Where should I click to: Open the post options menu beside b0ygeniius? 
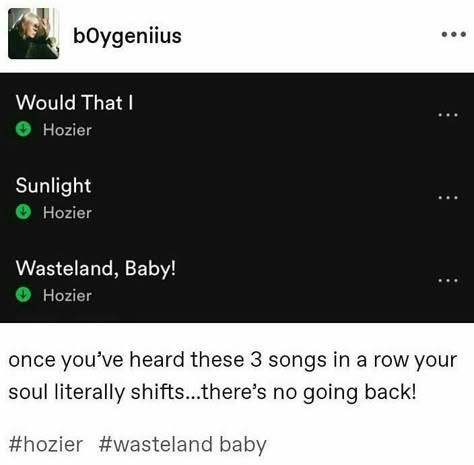pyautogui.click(x=454, y=34)
